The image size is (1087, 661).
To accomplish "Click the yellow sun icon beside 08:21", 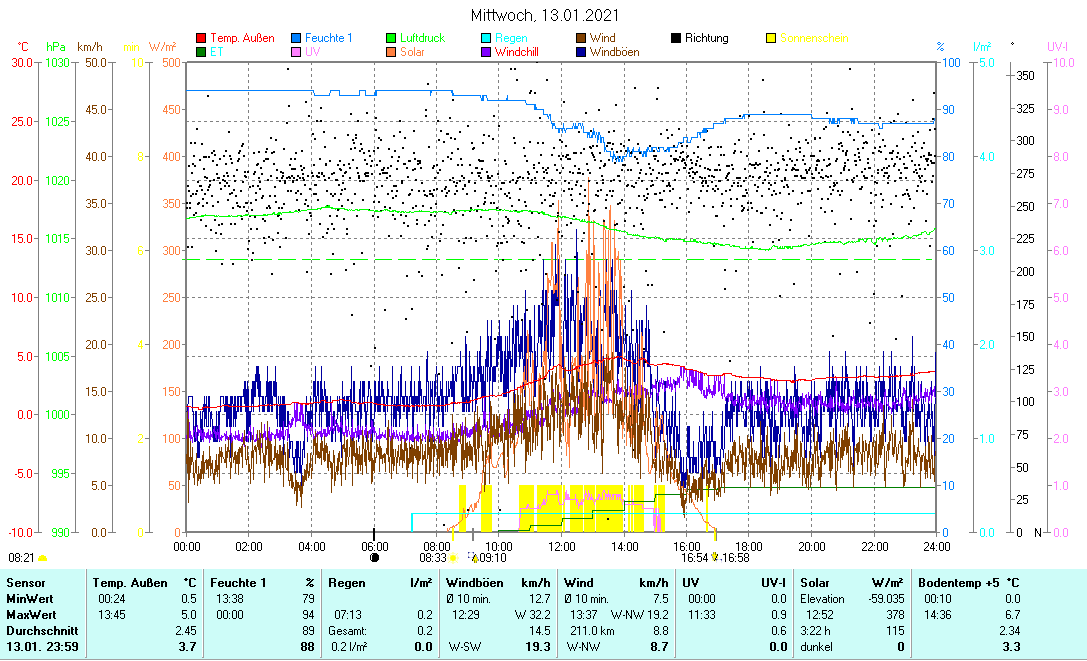I will (x=43, y=558).
